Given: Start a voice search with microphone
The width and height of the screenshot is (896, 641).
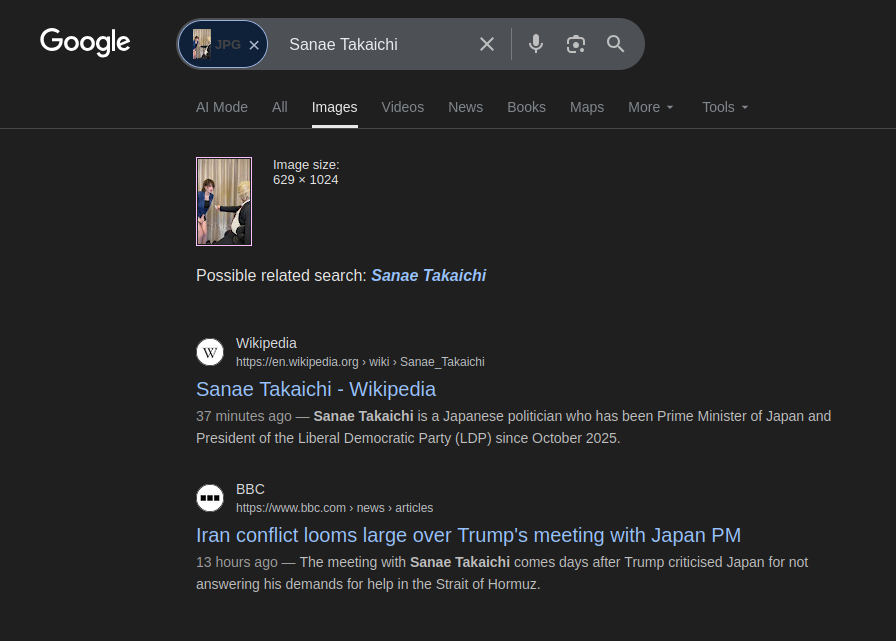Looking at the screenshot, I should 535,44.
